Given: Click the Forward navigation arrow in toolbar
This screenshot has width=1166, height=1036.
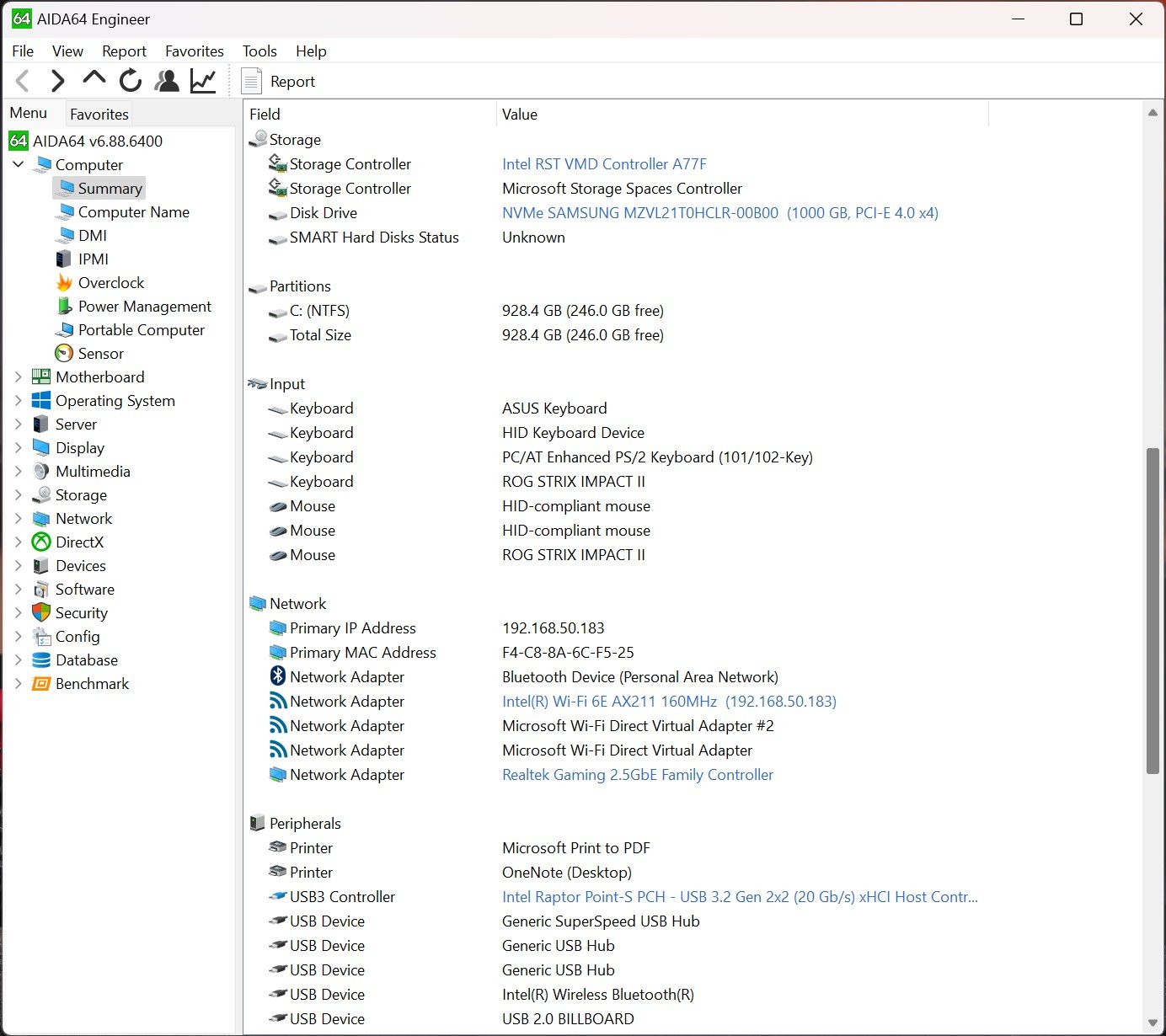Looking at the screenshot, I should (x=57, y=81).
